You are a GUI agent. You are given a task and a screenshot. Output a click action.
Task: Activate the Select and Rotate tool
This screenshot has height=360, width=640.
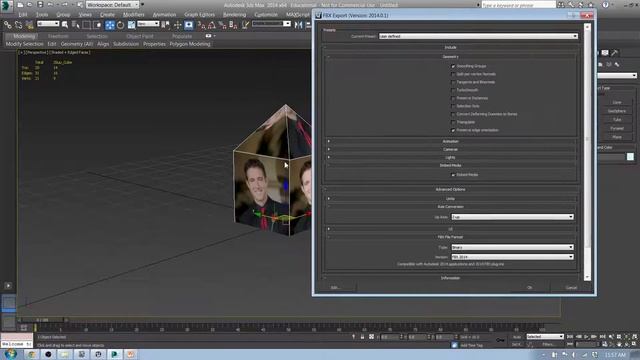pos(120,25)
